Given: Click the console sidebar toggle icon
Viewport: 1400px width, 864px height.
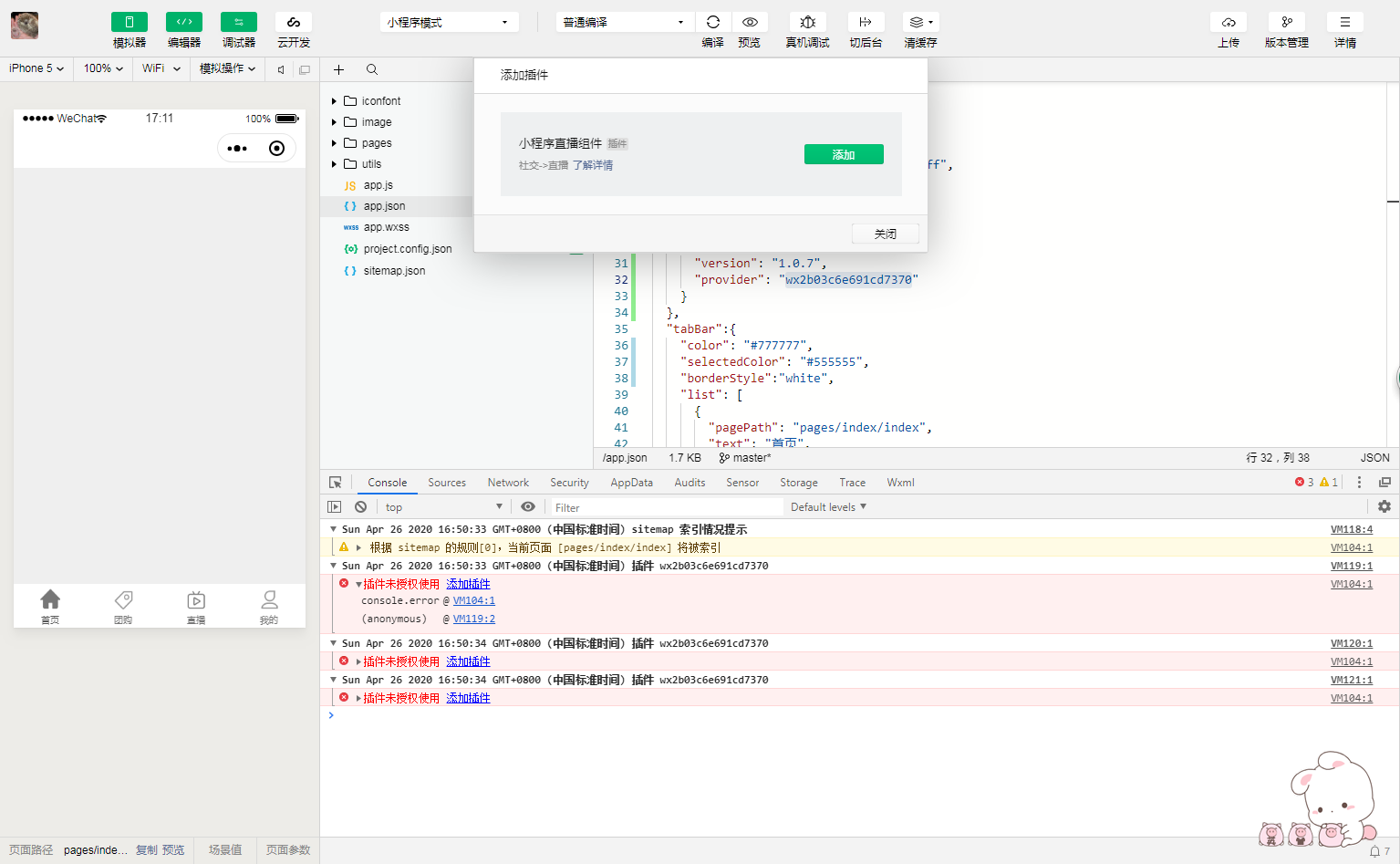Looking at the screenshot, I should 335,507.
